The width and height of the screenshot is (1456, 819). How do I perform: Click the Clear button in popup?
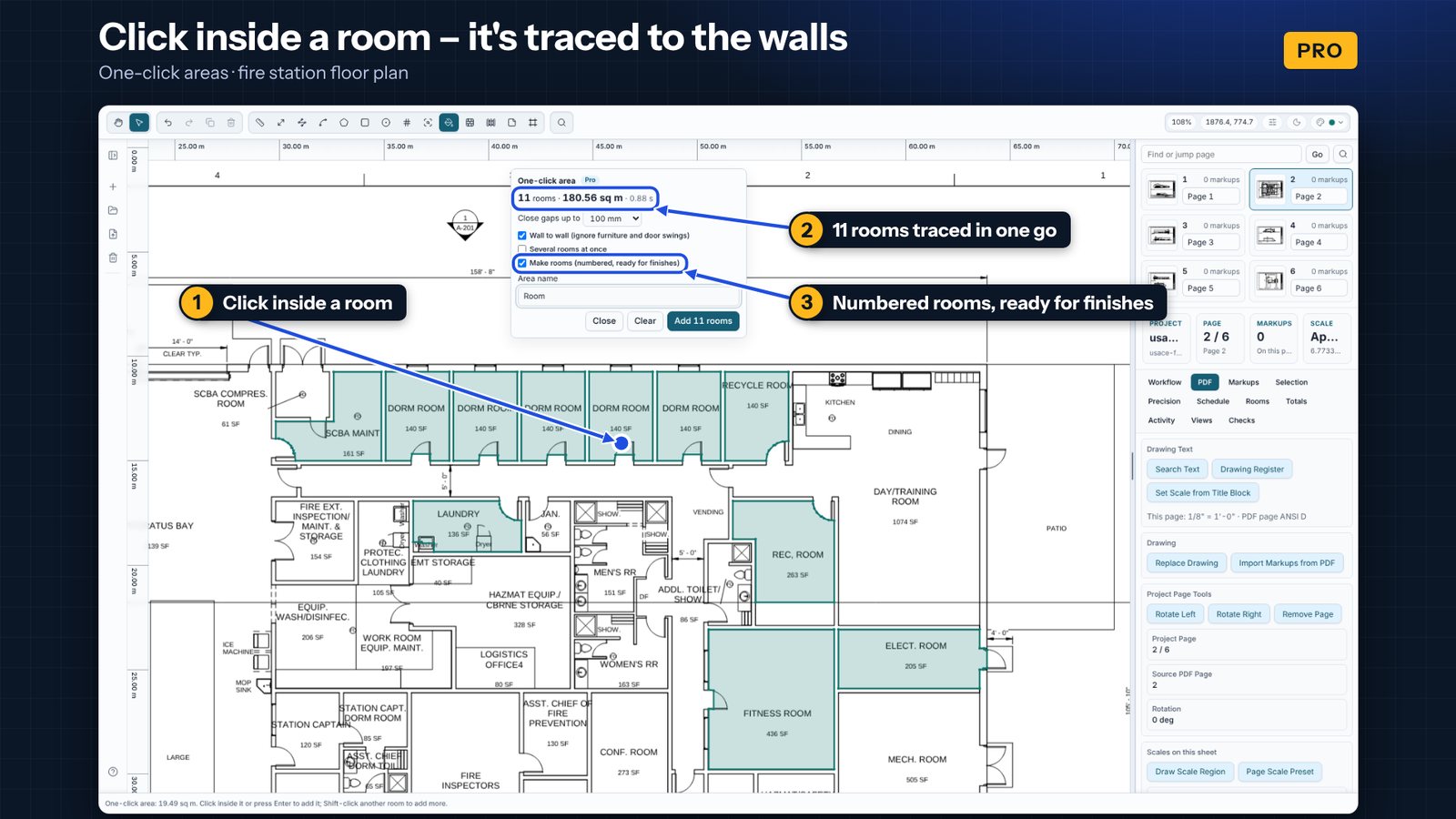645,321
